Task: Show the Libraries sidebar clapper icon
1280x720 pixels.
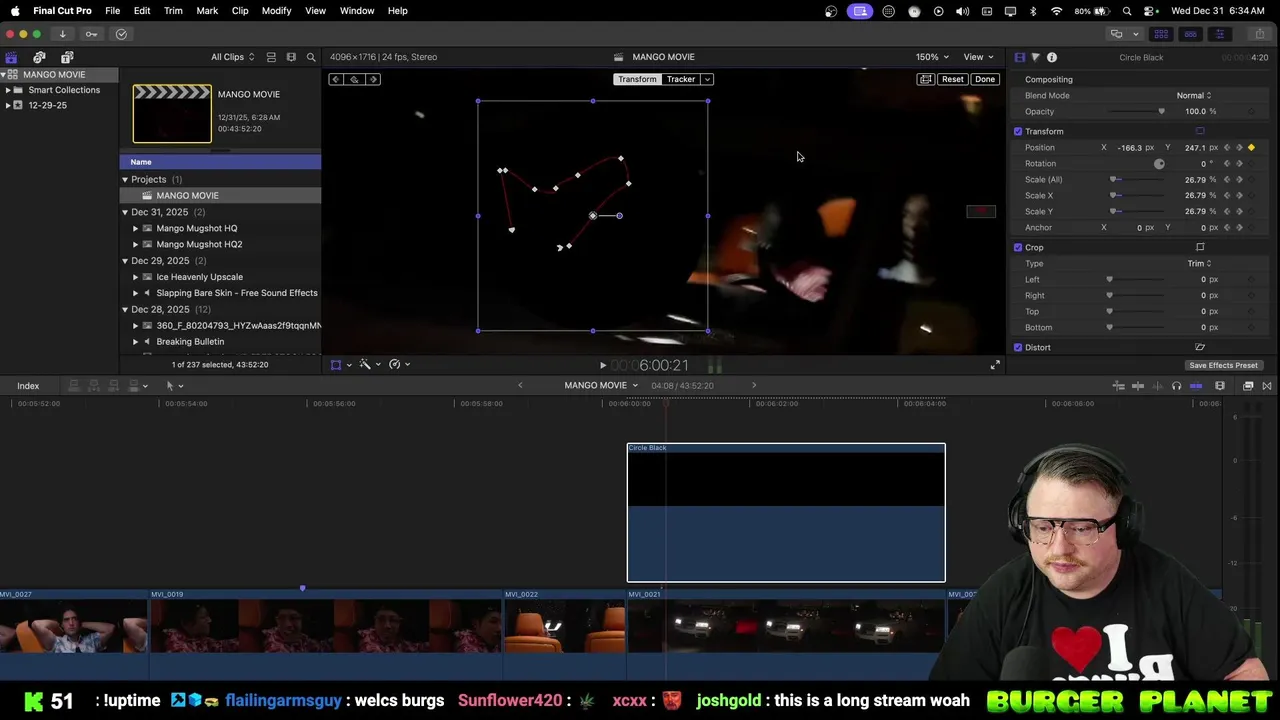Action: pos(11,57)
